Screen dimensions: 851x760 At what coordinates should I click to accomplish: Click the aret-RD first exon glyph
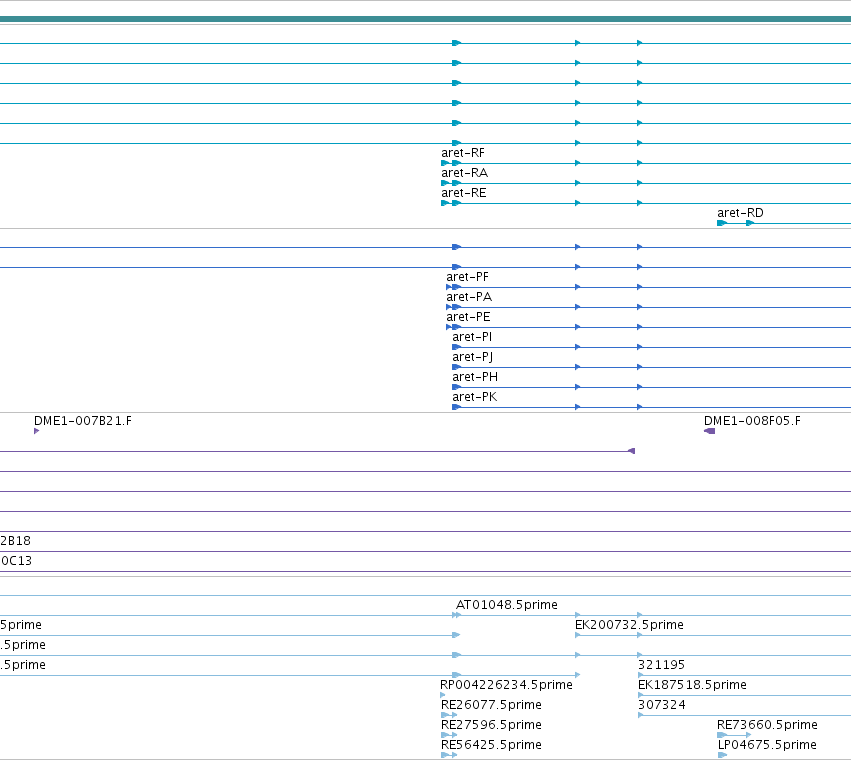[x=722, y=223]
